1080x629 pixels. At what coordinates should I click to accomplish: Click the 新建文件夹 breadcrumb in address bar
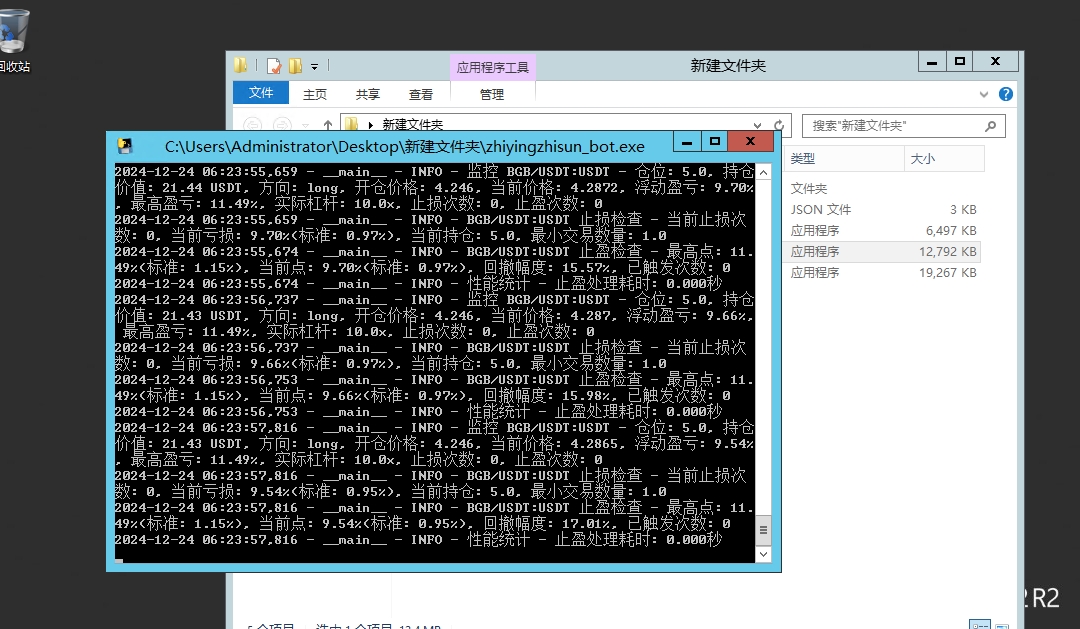pyautogui.click(x=413, y=125)
